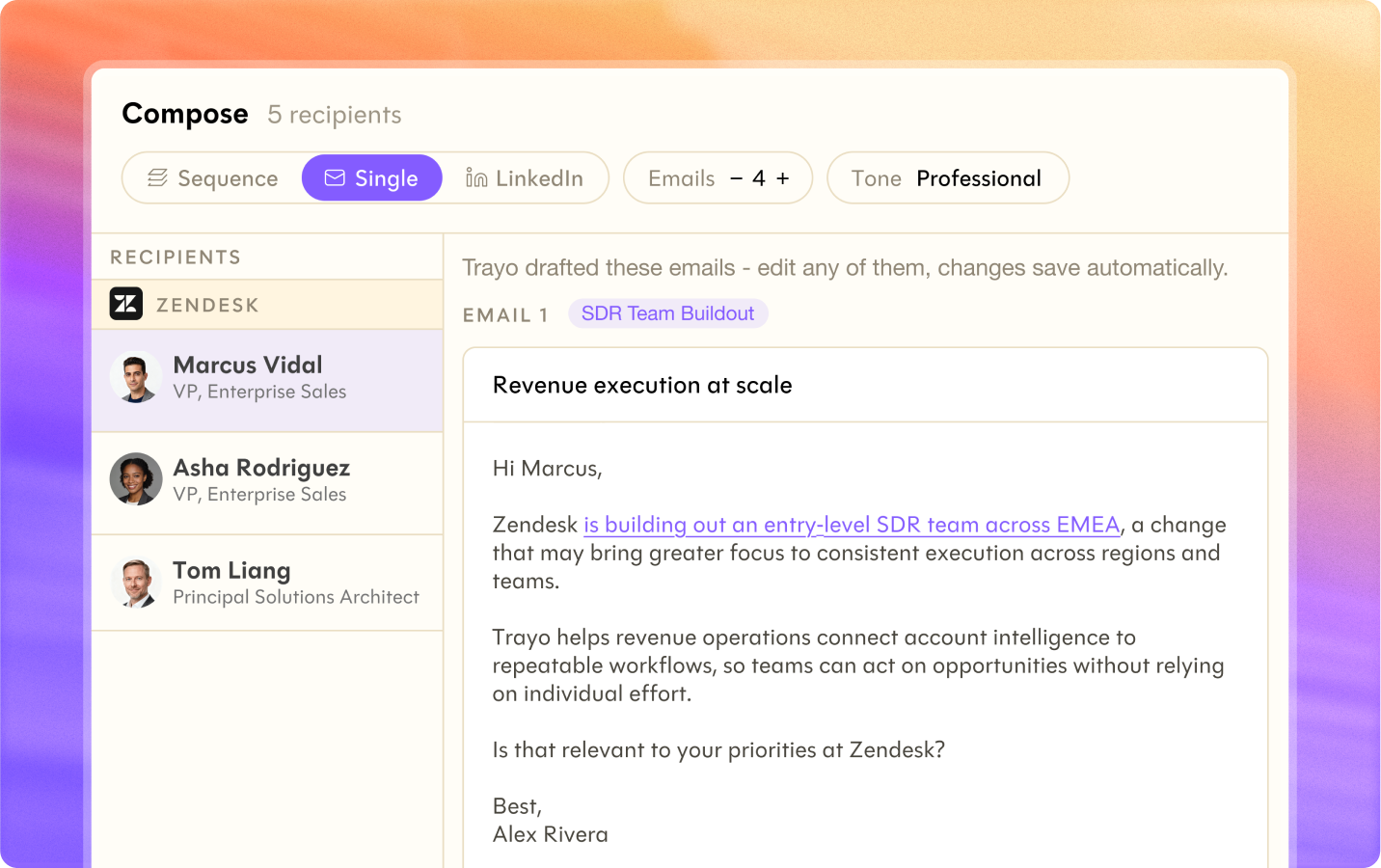
Task: Click the 'Is that relevant to your priorities' sentence
Action: click(x=718, y=750)
